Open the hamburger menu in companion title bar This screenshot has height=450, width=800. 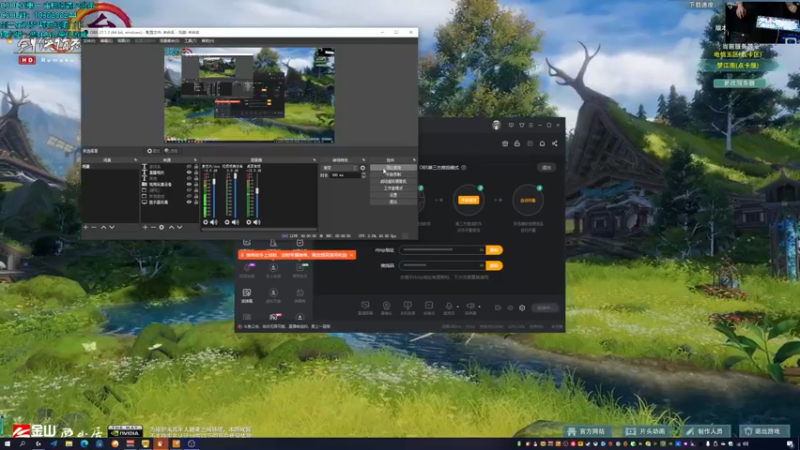531,125
